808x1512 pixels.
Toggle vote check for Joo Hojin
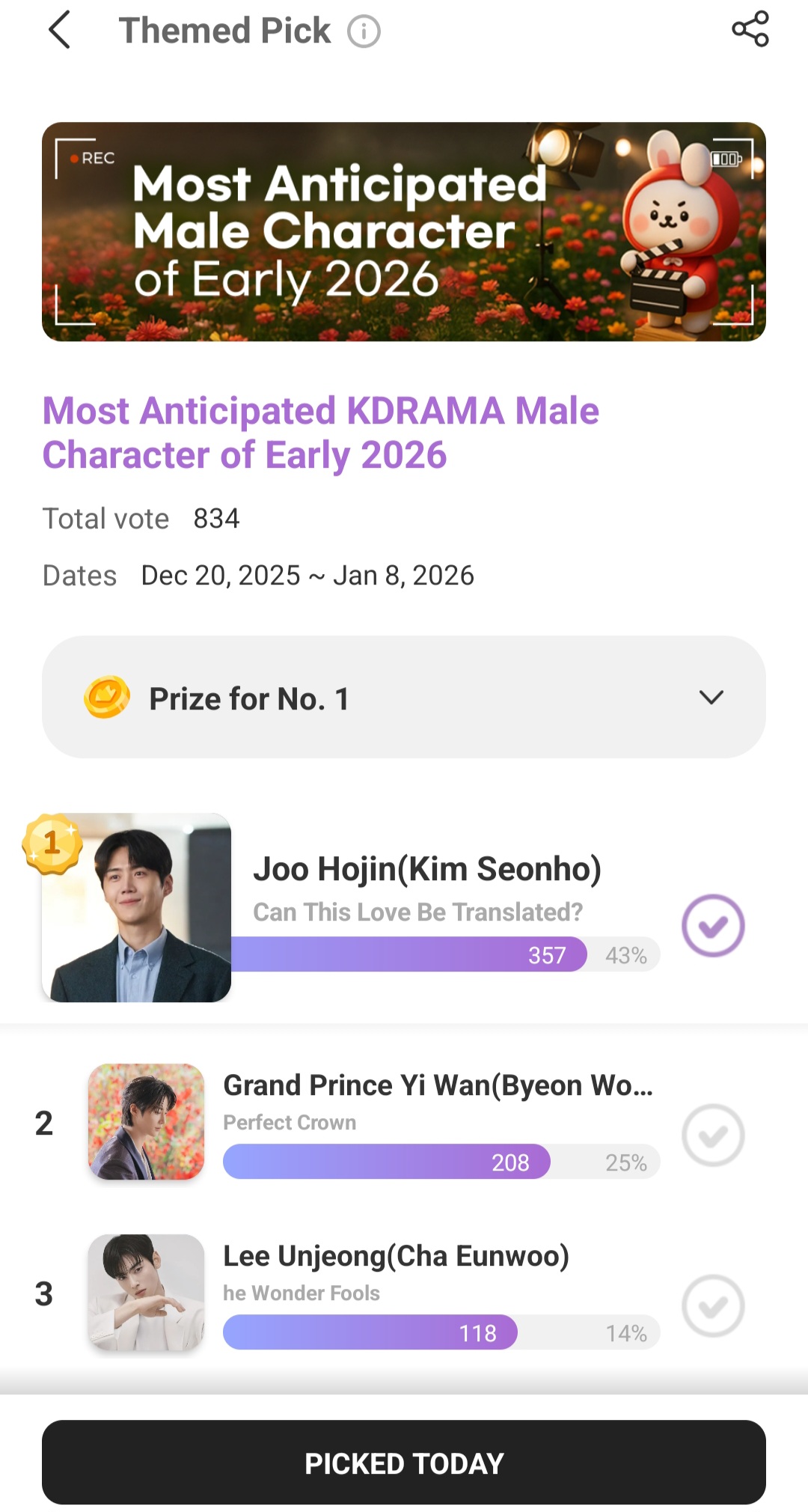pyautogui.click(x=712, y=926)
